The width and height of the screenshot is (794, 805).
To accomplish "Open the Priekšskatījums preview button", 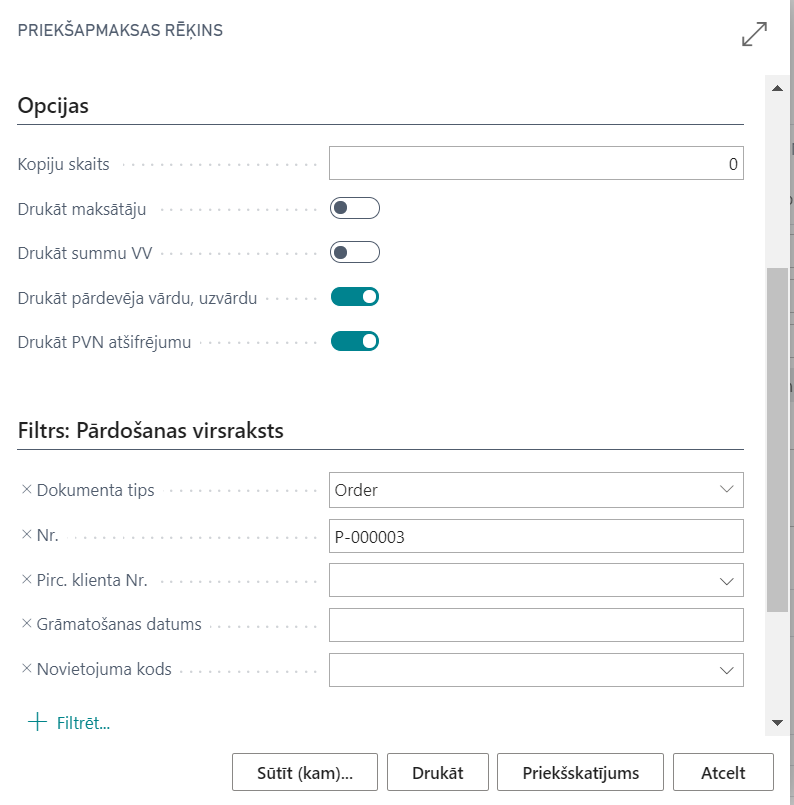I will (580, 772).
